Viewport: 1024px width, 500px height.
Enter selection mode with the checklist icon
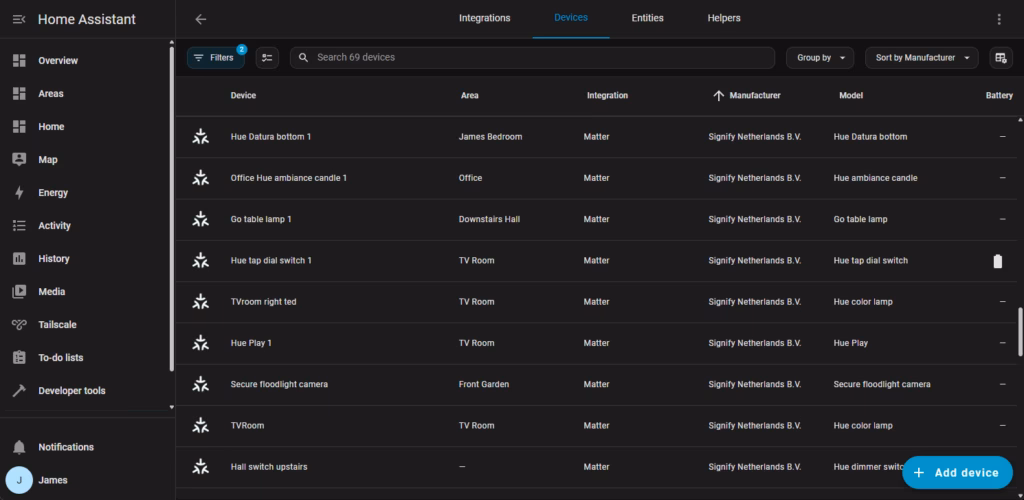[x=267, y=58]
